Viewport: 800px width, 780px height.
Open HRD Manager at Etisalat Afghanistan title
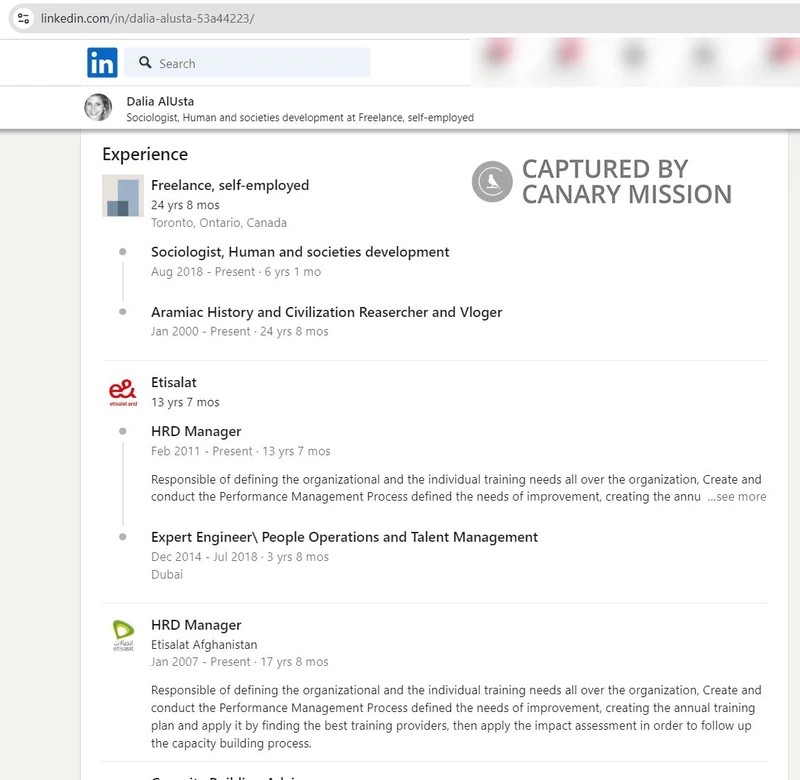tap(196, 625)
